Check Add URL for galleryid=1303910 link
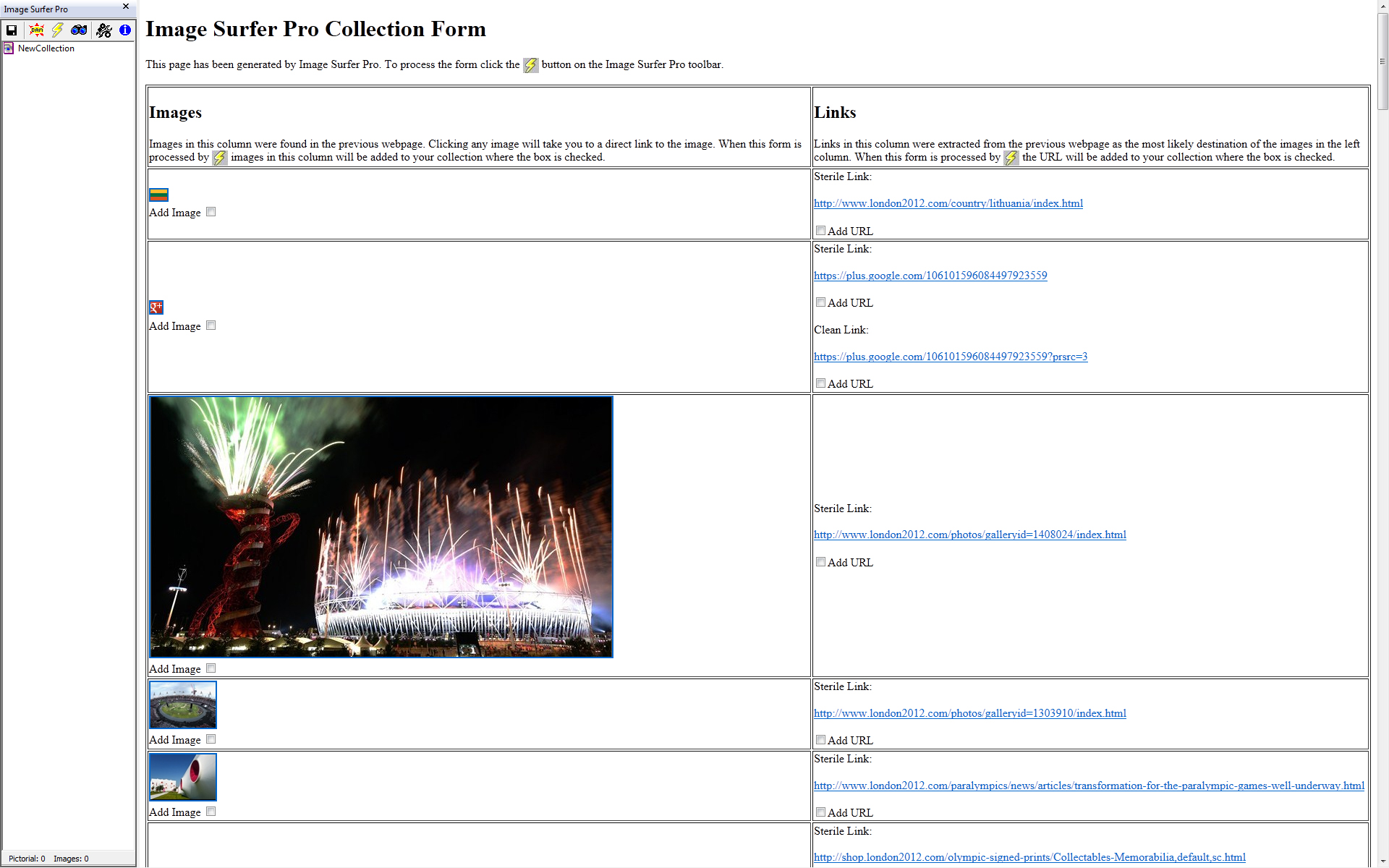This screenshot has height=868, width=1389. pyautogui.click(x=820, y=740)
